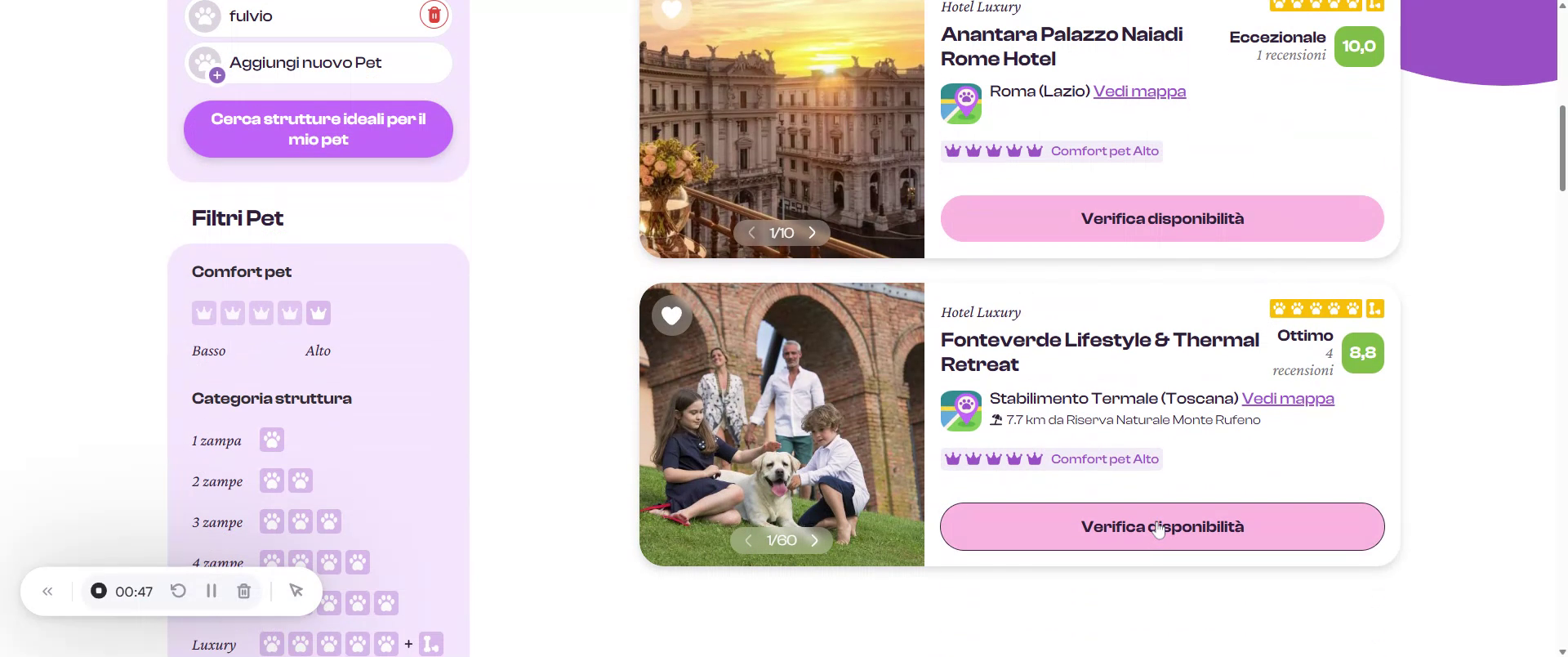Next photo arrow on Anantara gallery
1568x657 pixels.
pyautogui.click(x=812, y=233)
